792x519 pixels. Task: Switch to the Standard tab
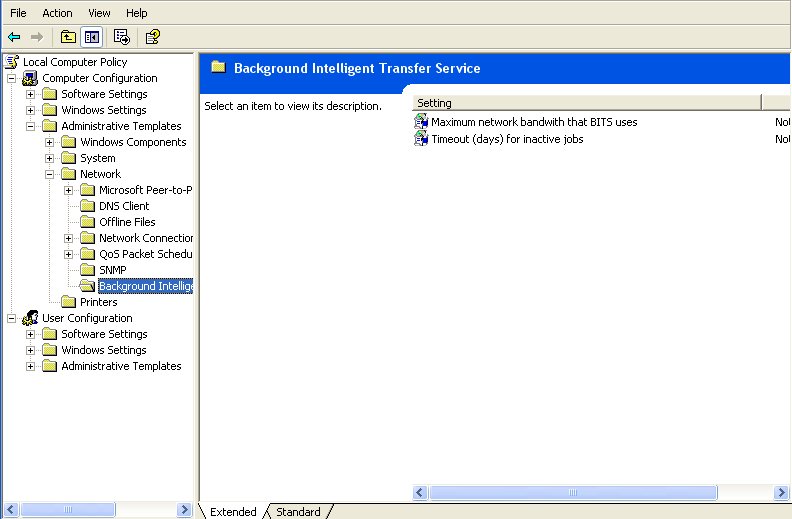tap(298, 512)
